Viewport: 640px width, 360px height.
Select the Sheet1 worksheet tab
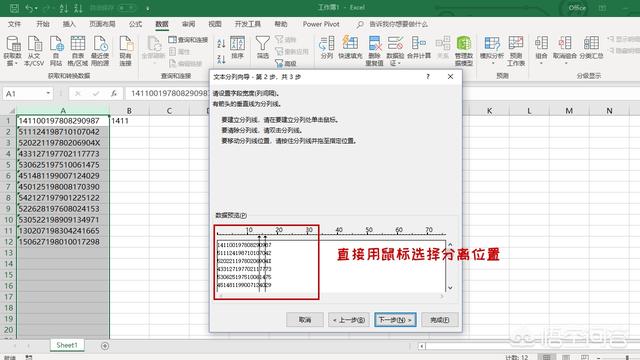(67, 345)
